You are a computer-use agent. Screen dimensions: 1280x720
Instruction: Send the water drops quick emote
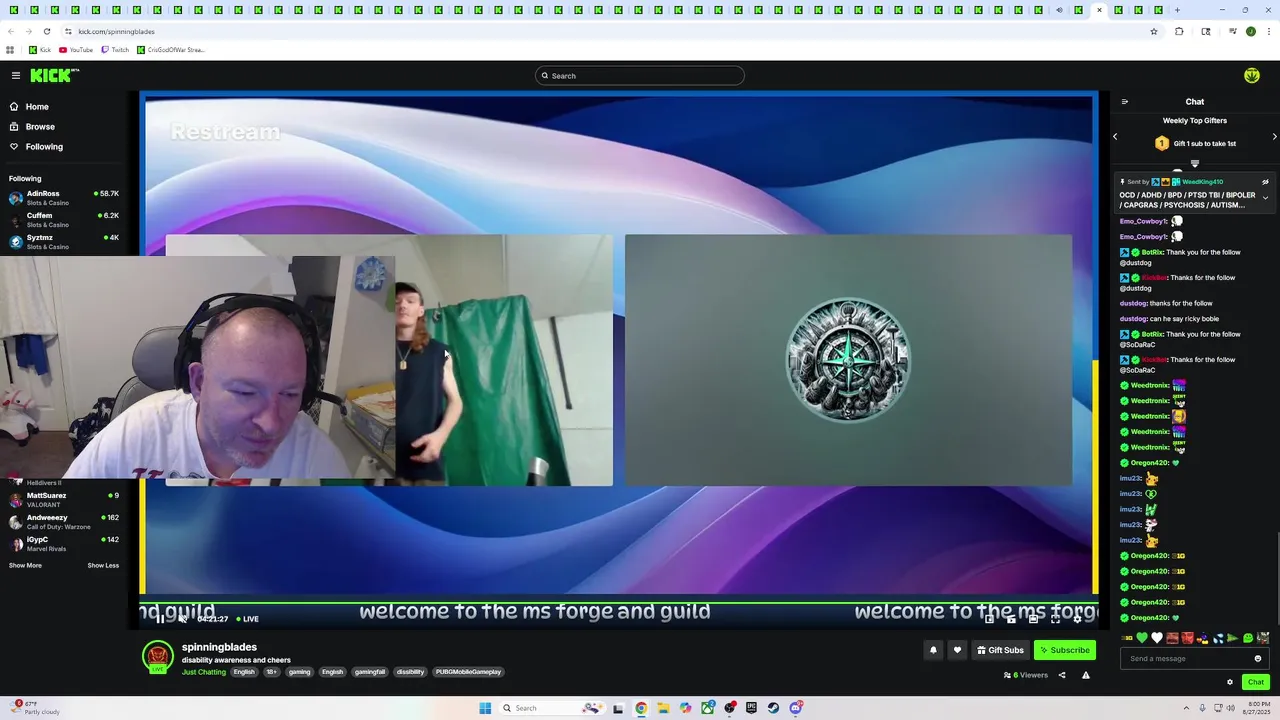coord(1217,638)
